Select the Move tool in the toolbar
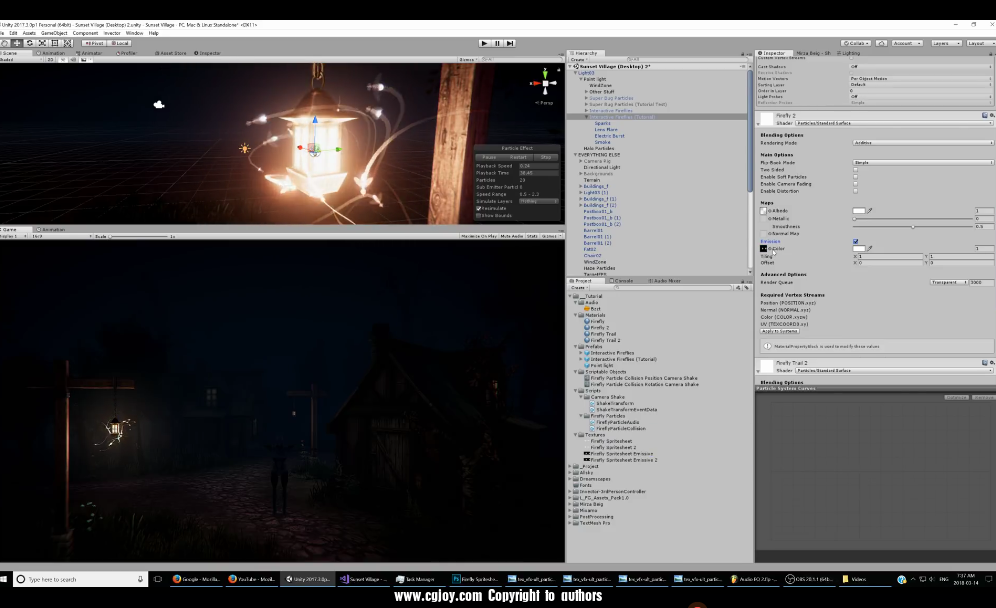 pyautogui.click(x=17, y=43)
